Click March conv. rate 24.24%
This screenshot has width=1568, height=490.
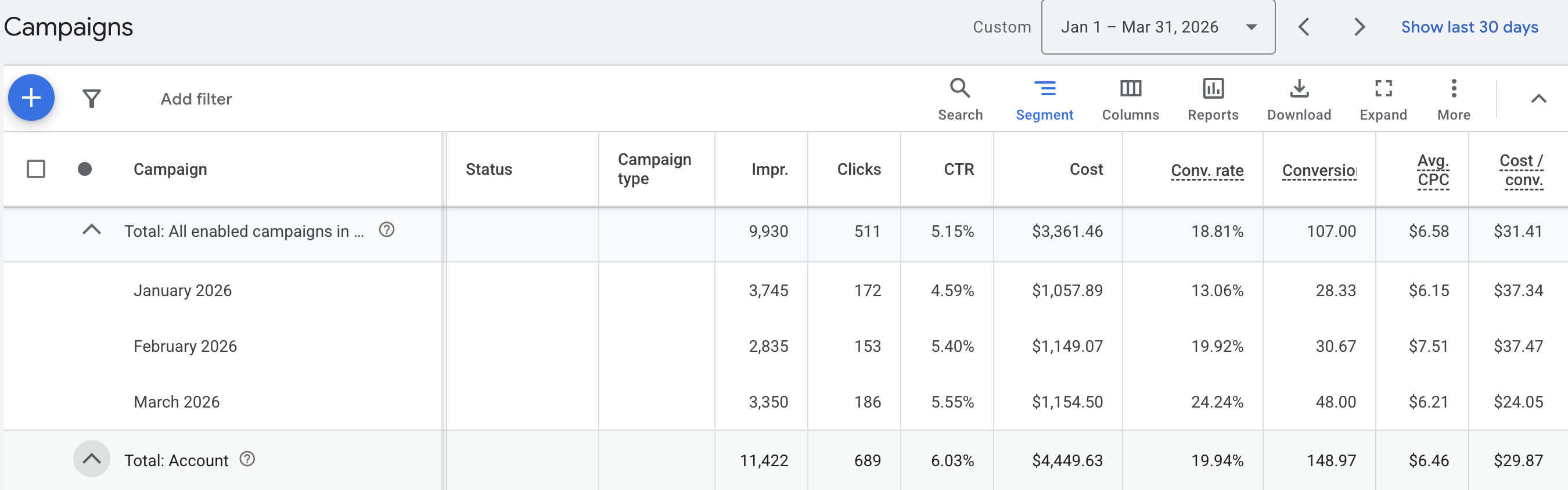1217,402
